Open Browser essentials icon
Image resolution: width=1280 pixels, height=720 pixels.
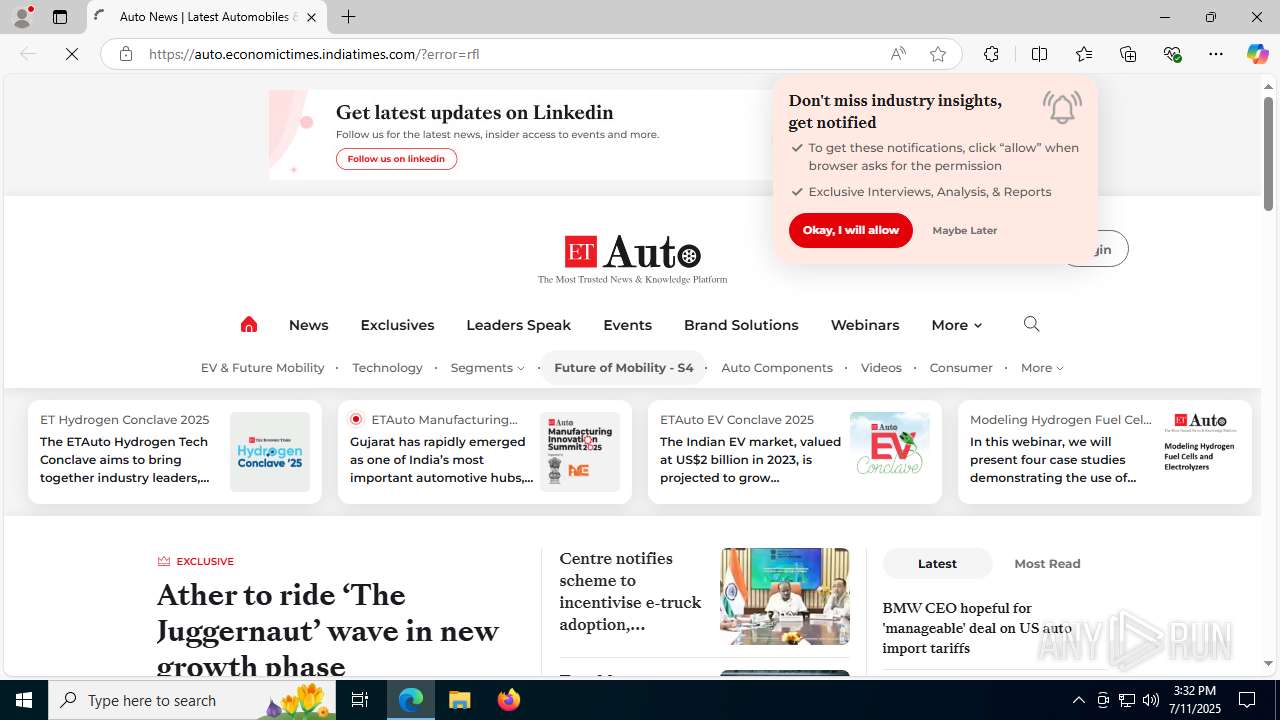[1172, 54]
